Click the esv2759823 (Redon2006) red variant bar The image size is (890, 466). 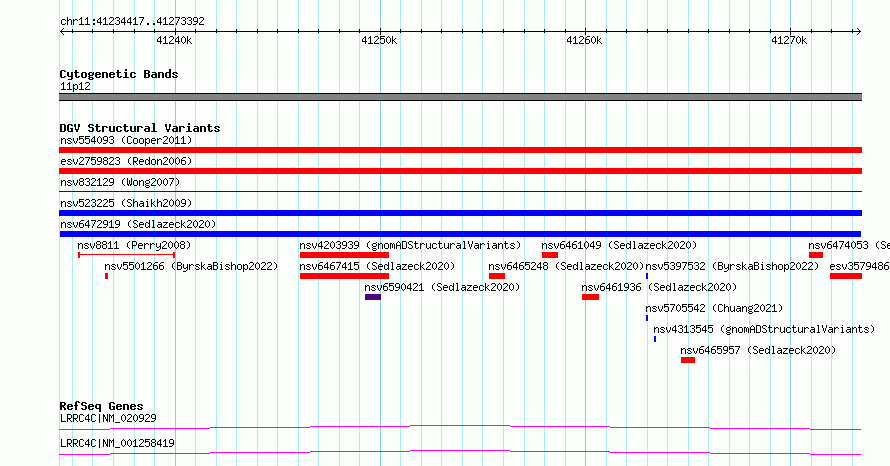coord(460,171)
